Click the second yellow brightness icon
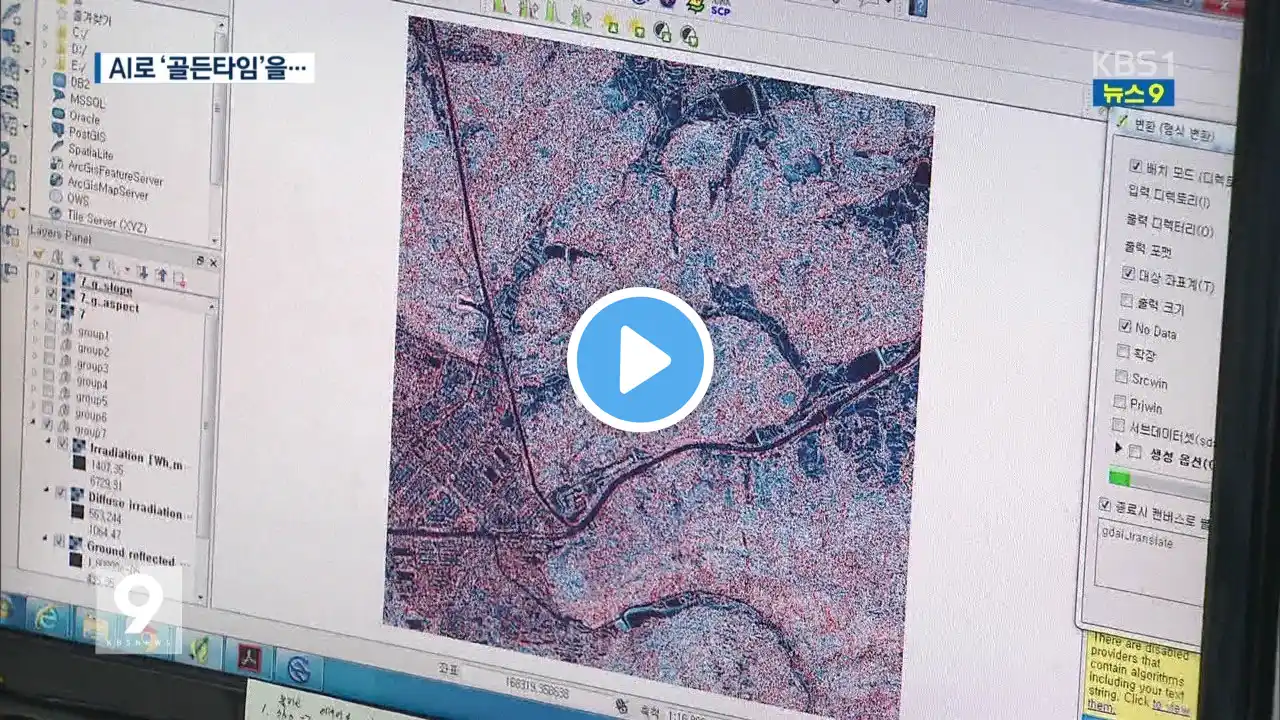Screen dimensions: 1280x720 point(635,28)
